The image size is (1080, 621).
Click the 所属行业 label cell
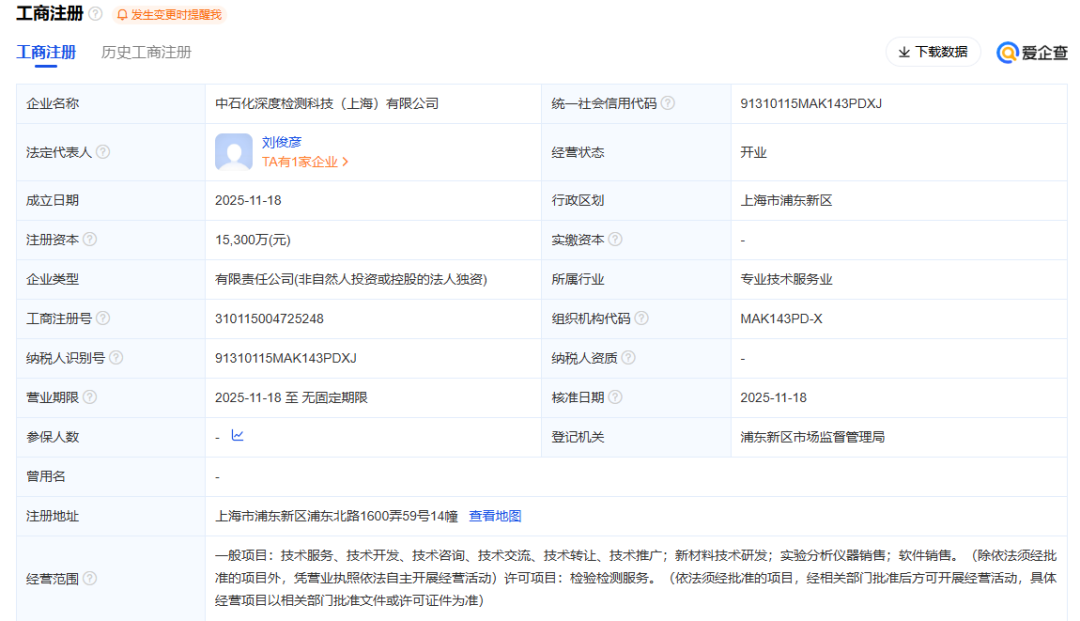point(636,279)
